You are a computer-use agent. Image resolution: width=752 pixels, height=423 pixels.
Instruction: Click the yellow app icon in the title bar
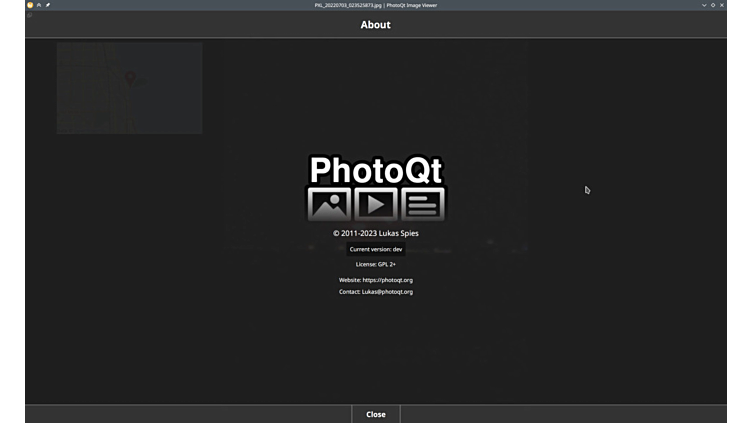pos(30,5)
